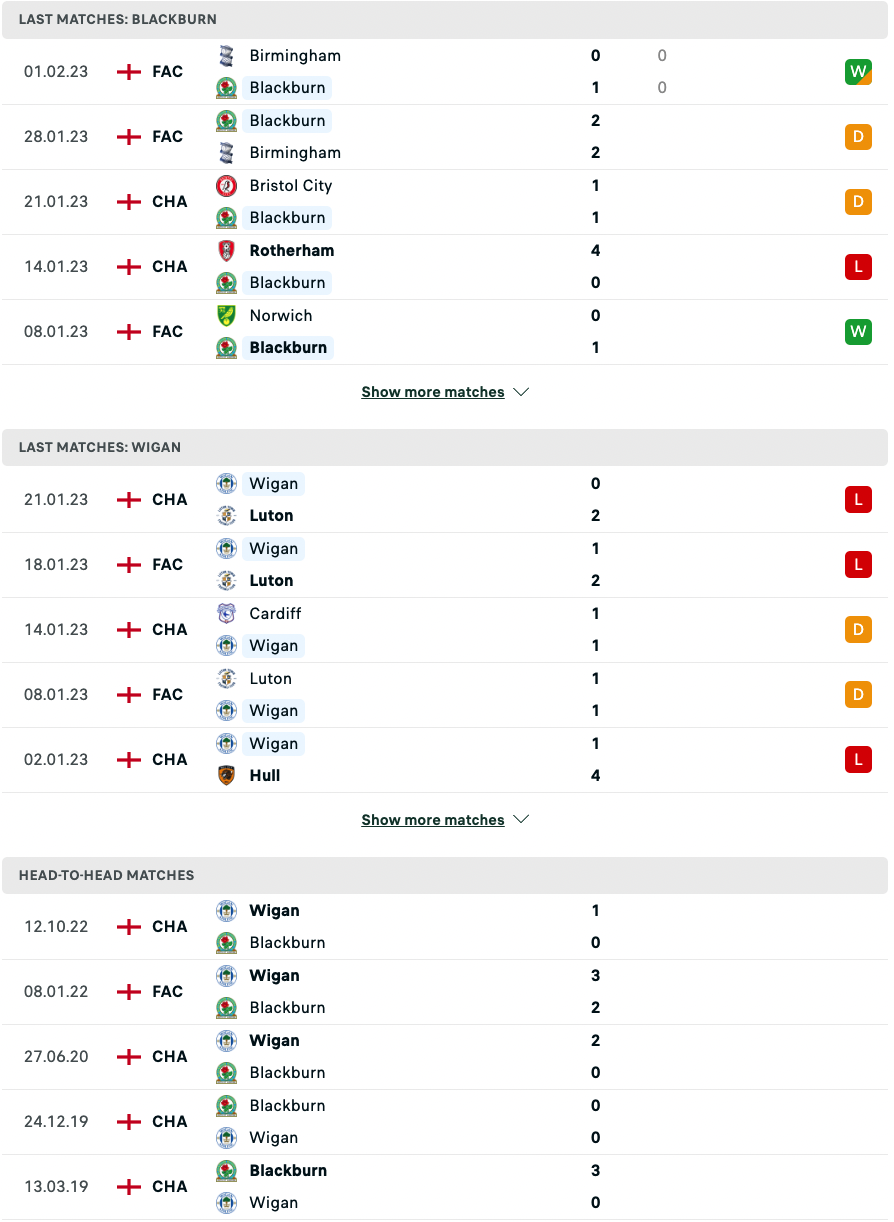Click the red L badge for Rotherham match

pyautogui.click(x=858, y=267)
